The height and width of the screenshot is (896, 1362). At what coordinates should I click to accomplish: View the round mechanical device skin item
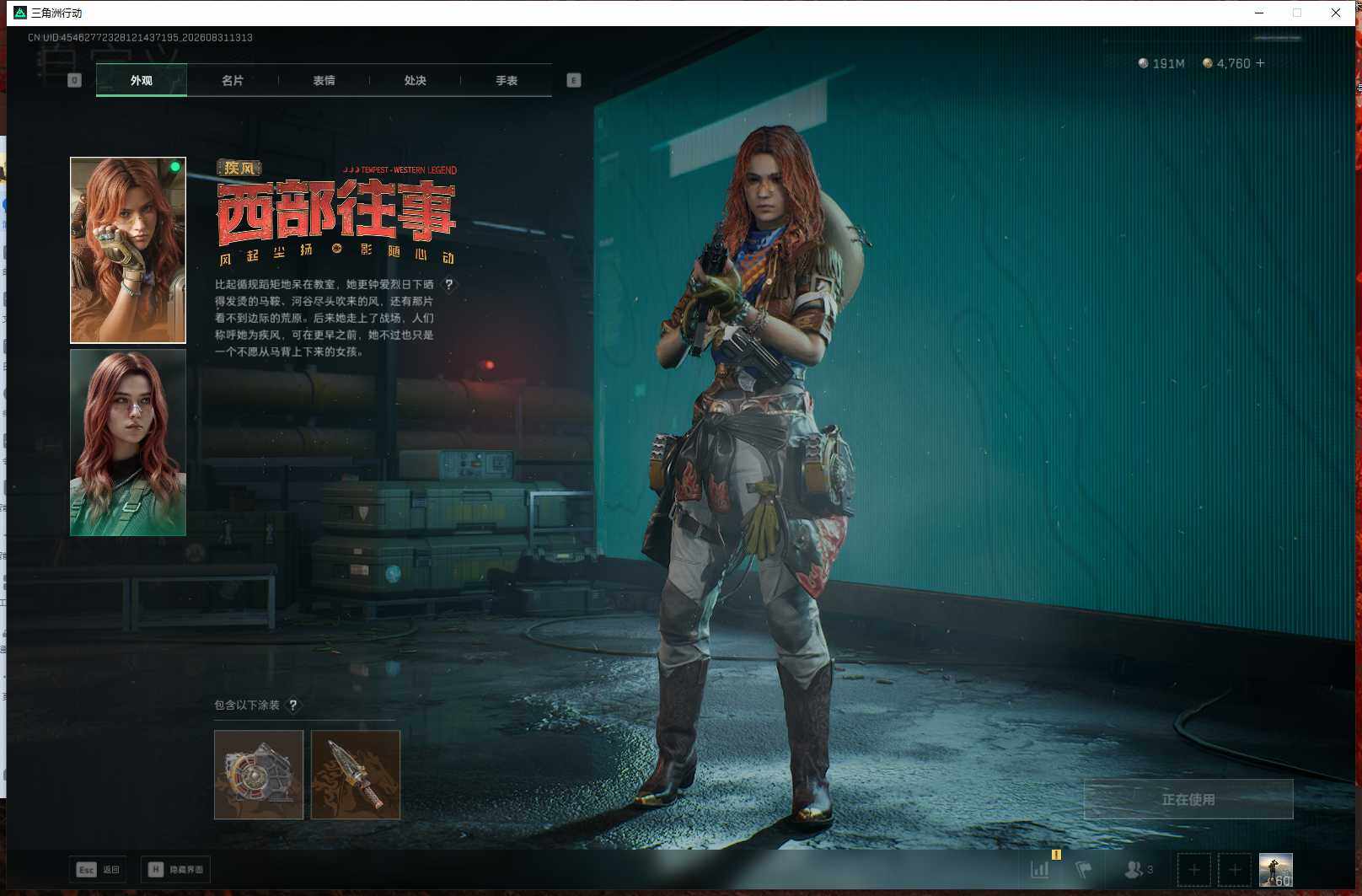pos(259,775)
